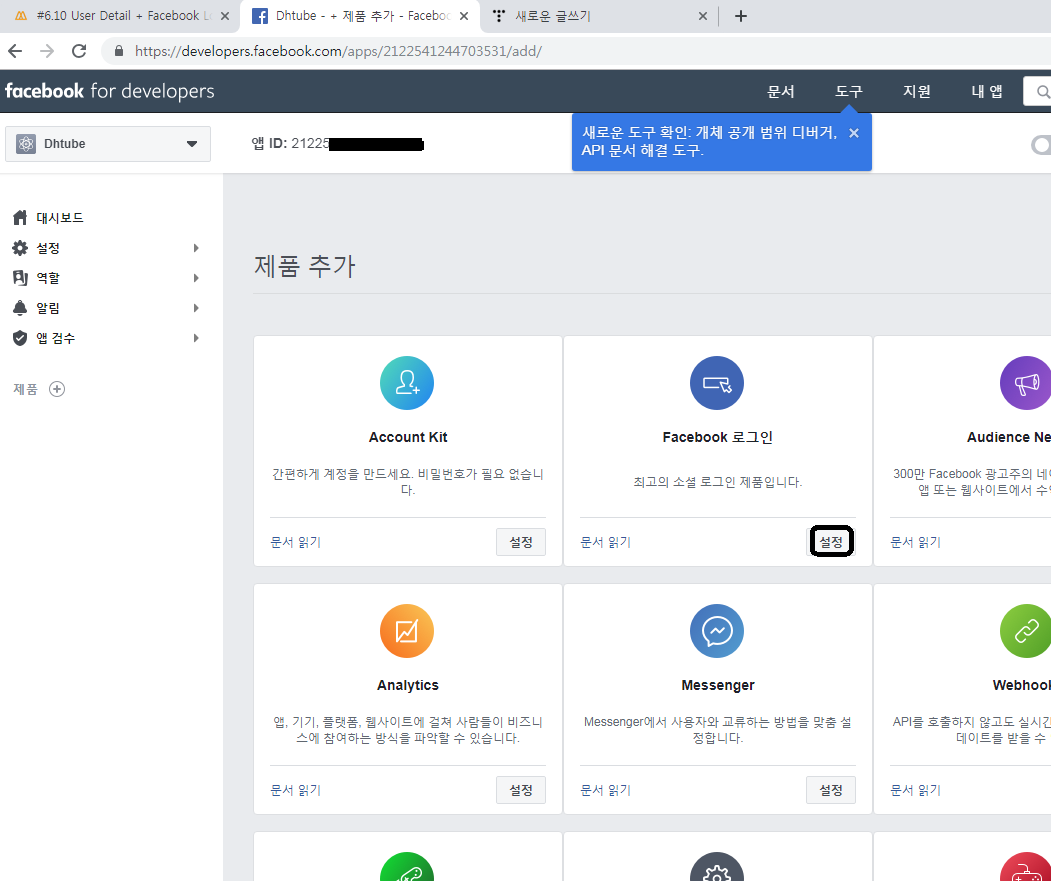This screenshot has width=1051, height=881.
Task: Open the Dhtube app selector dropdown
Action: [108, 143]
